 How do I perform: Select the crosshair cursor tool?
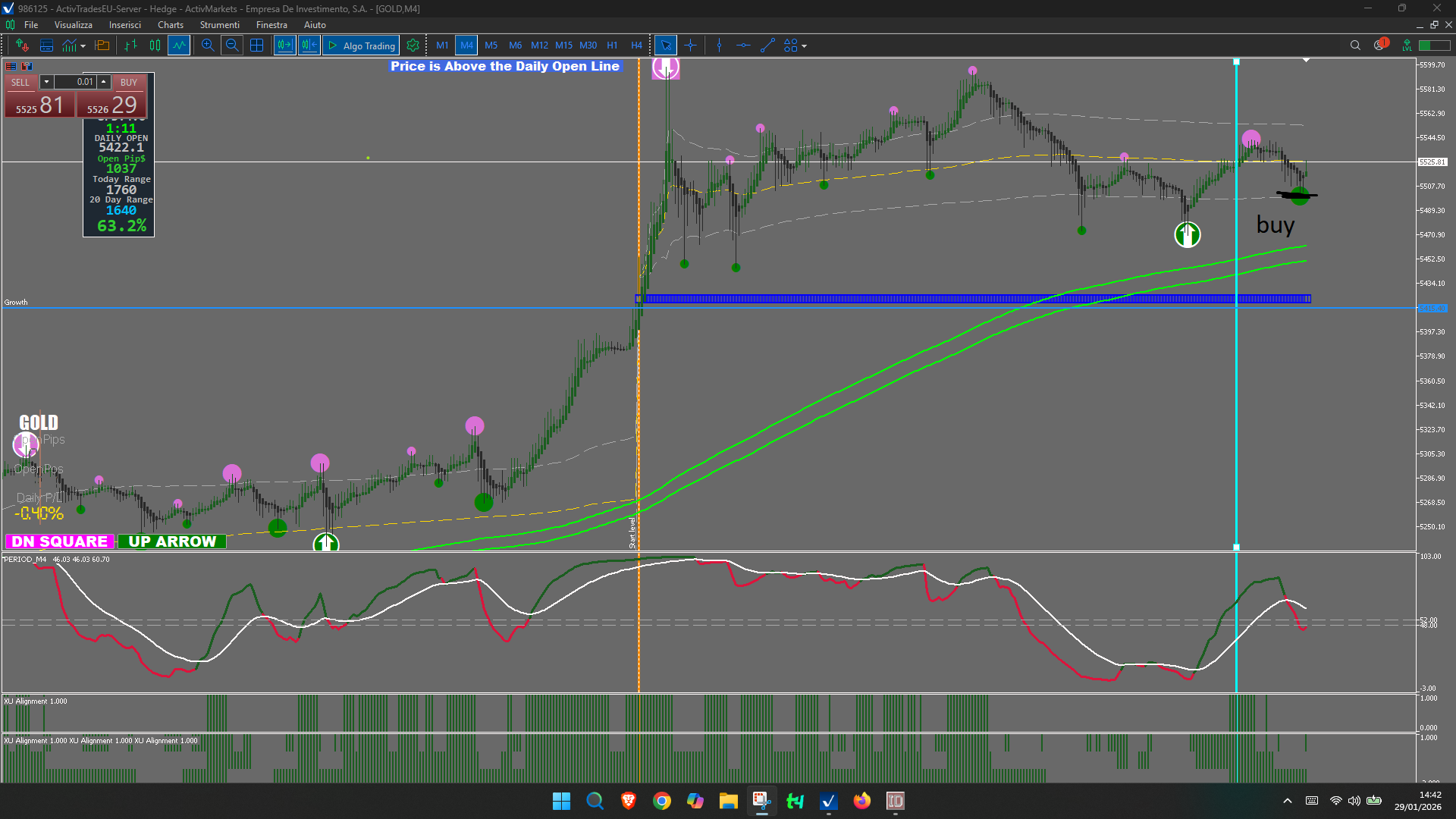(690, 45)
